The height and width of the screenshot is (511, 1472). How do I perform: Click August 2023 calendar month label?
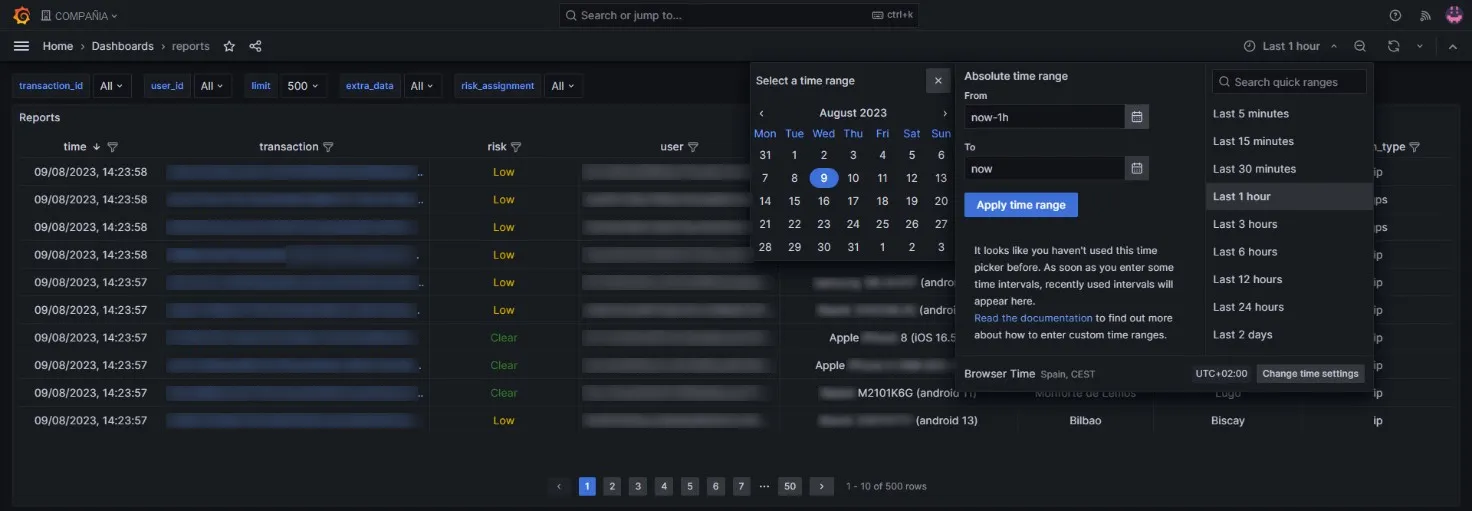(853, 113)
